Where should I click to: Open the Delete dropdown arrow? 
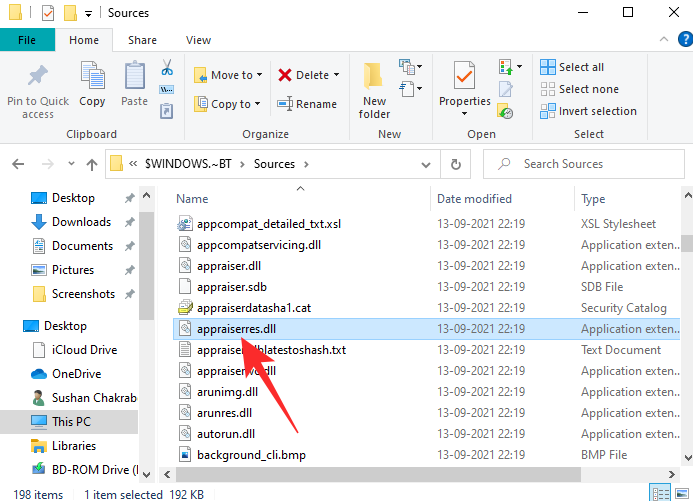click(x=336, y=75)
